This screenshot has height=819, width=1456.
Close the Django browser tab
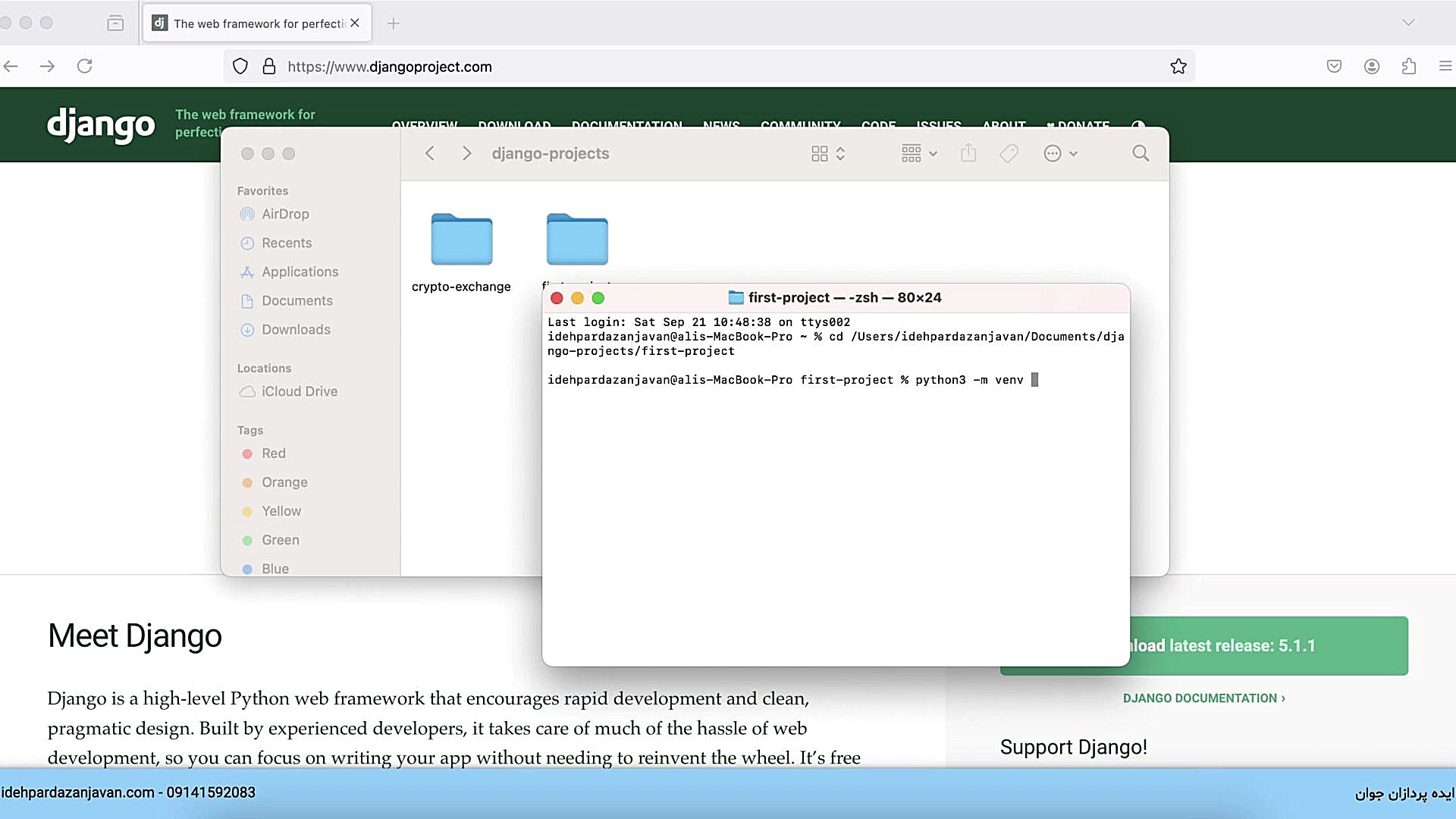click(355, 24)
